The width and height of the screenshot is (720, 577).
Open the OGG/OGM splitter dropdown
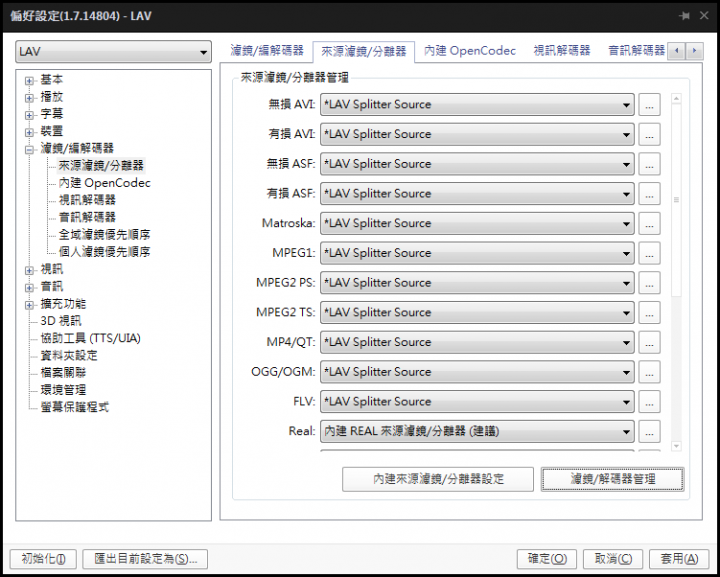pyautogui.click(x=477, y=372)
